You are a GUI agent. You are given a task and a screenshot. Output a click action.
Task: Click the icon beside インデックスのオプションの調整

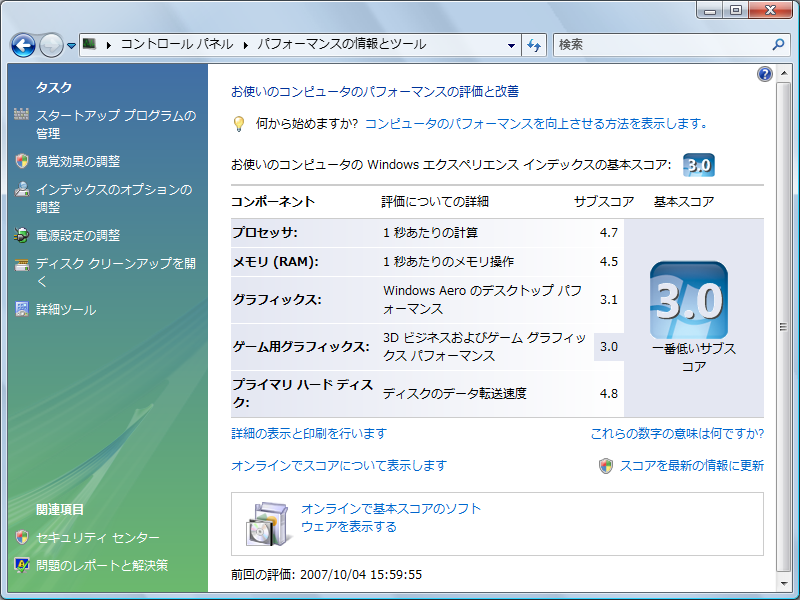[21, 189]
